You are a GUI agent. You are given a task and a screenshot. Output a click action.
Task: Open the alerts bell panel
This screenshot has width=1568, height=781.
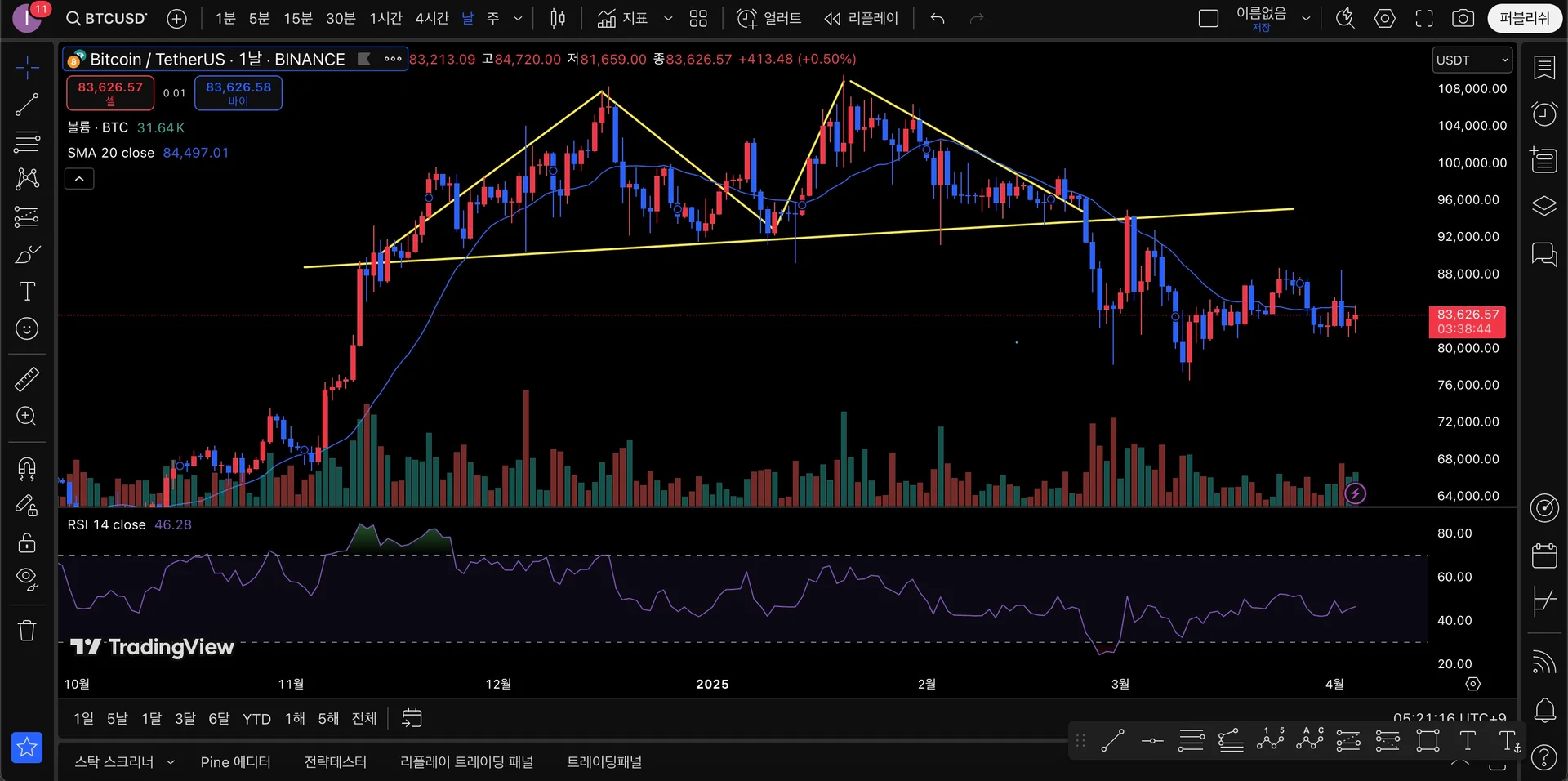[1543, 710]
